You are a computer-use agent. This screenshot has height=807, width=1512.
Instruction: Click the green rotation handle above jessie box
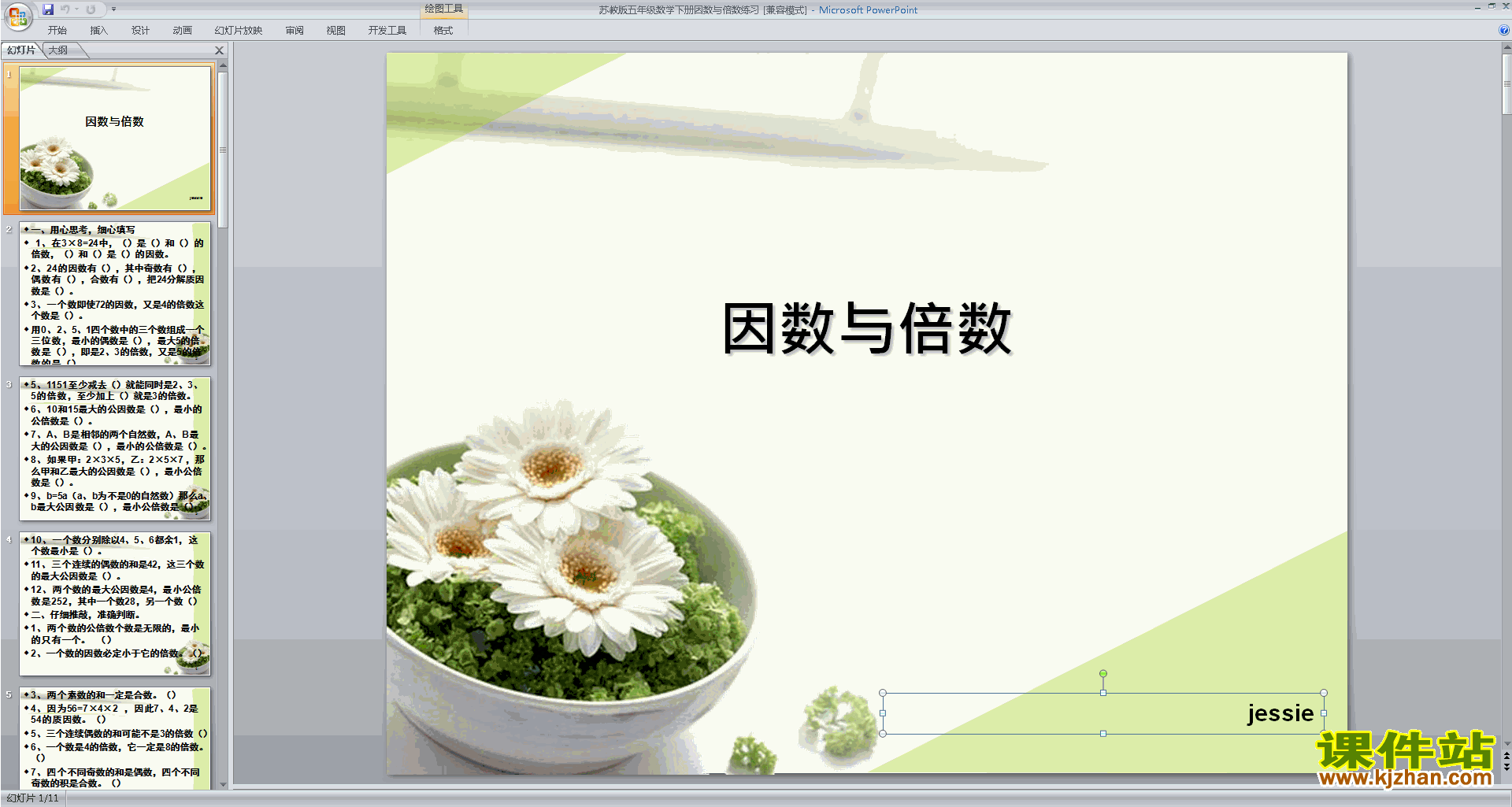coord(1103,674)
